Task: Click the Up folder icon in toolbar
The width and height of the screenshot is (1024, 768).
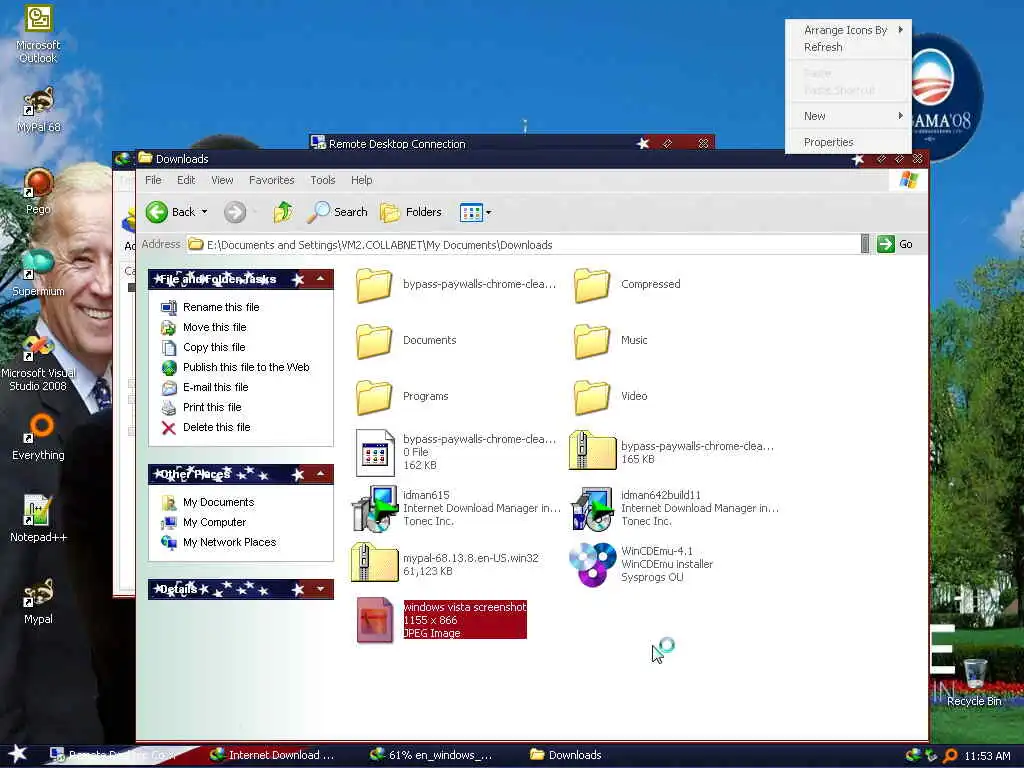Action: click(x=283, y=212)
